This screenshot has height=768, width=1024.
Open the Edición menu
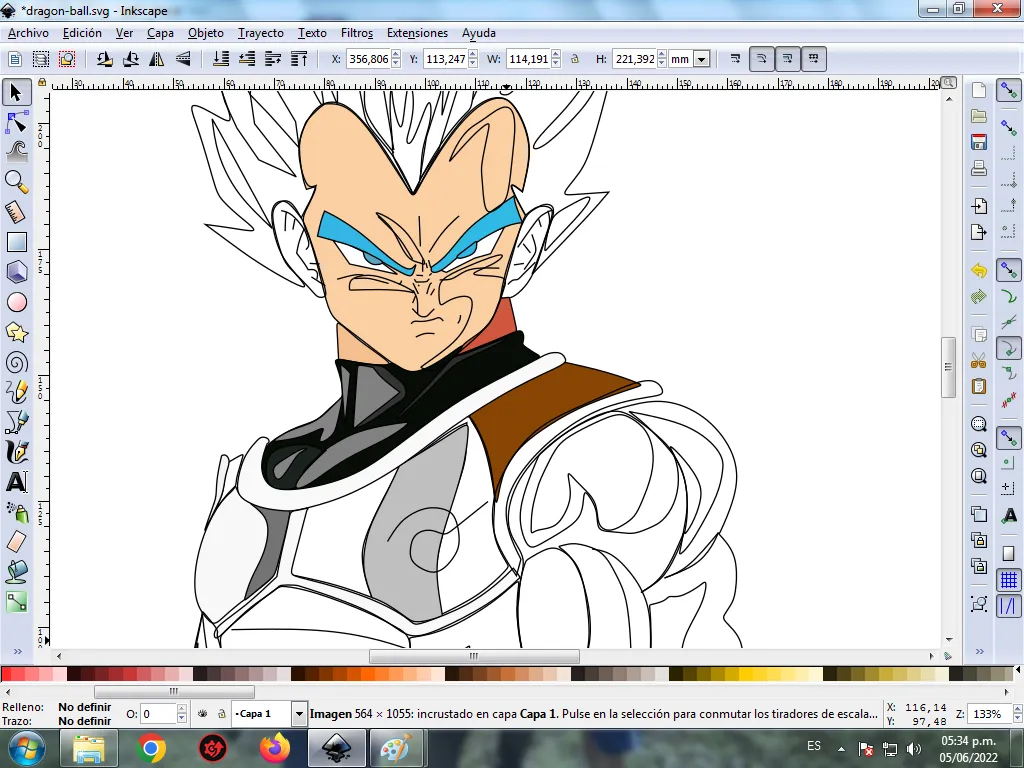click(82, 33)
